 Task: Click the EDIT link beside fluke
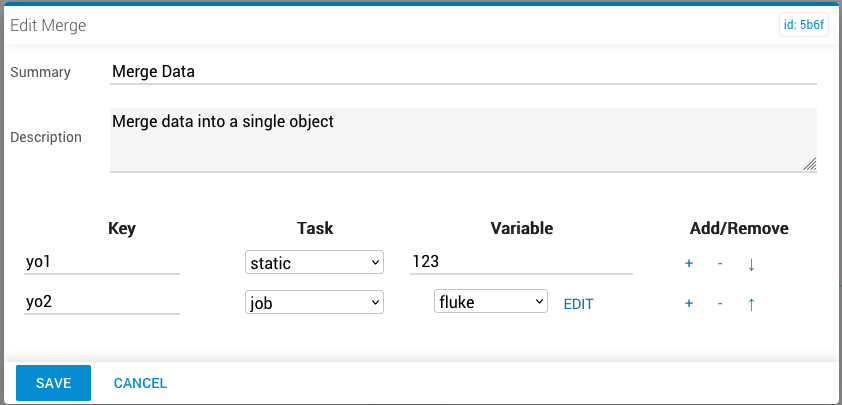pyautogui.click(x=578, y=304)
